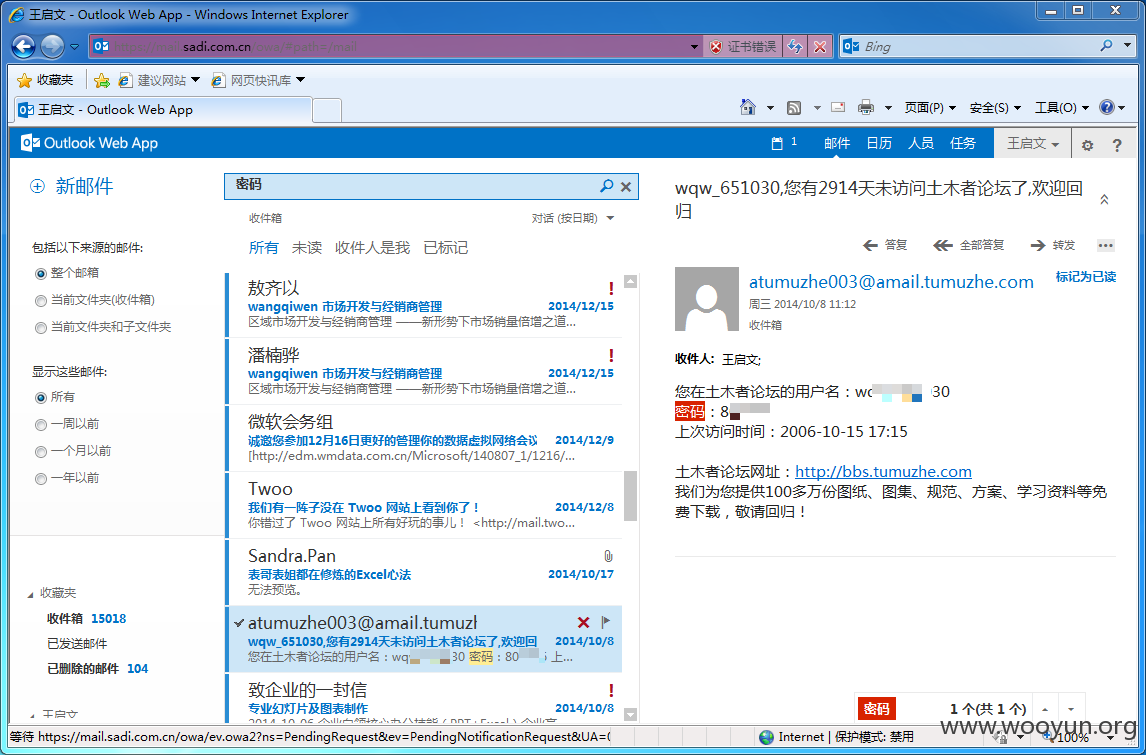Viewport: 1146px width, 755px height.
Task: Switch to 人员 in the top navigation
Action: 921,143
